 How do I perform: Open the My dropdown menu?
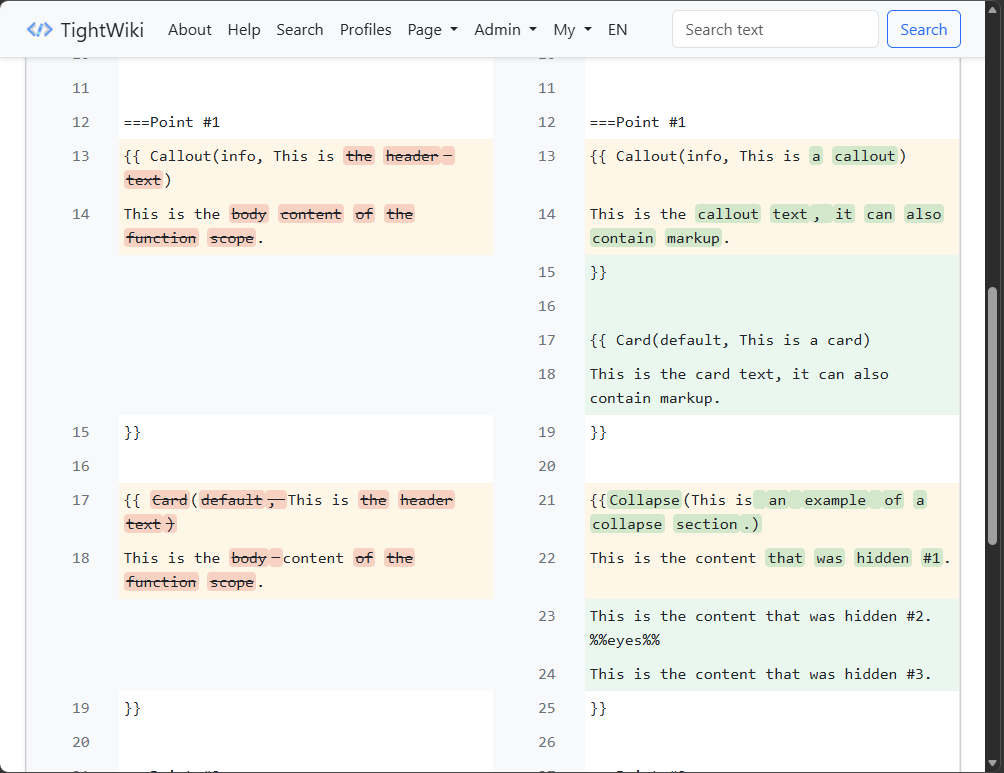(x=572, y=29)
